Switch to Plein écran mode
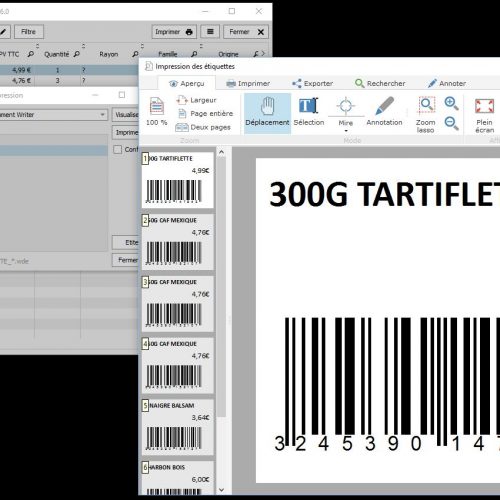The width and height of the screenshot is (500, 500). pyautogui.click(x=484, y=115)
